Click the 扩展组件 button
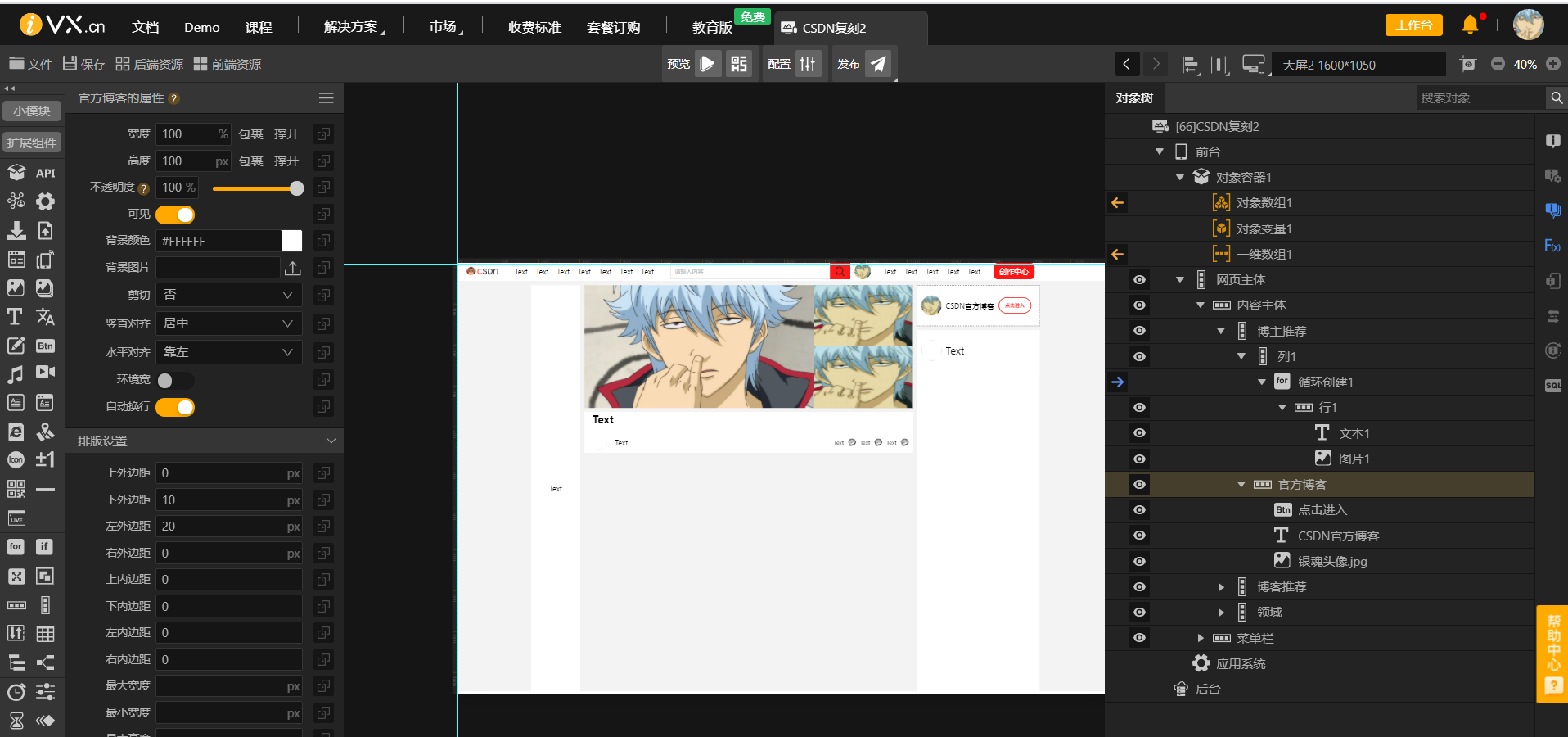This screenshot has width=1568, height=737. [32, 142]
